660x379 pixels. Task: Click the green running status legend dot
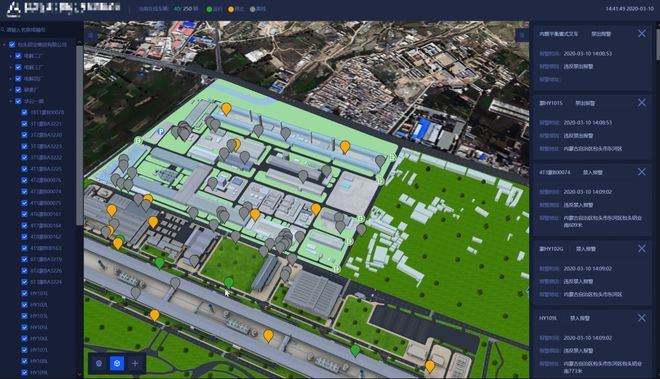209,9
